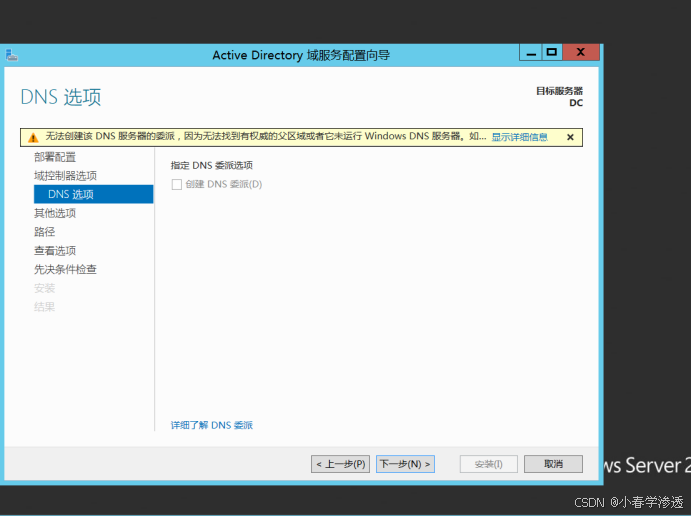Screen dimensions: 692x517
Task: Open the 查看选项 step
Action: (55, 251)
